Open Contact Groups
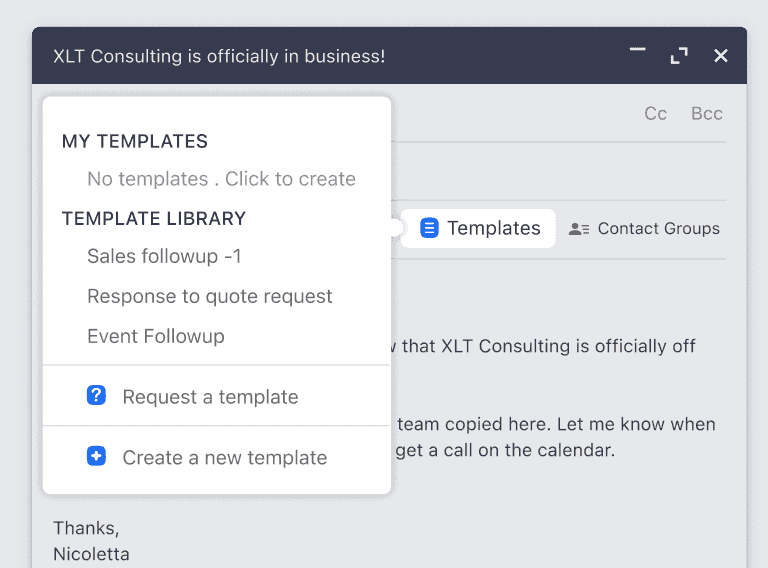The height and width of the screenshot is (568, 768). pyautogui.click(x=644, y=229)
